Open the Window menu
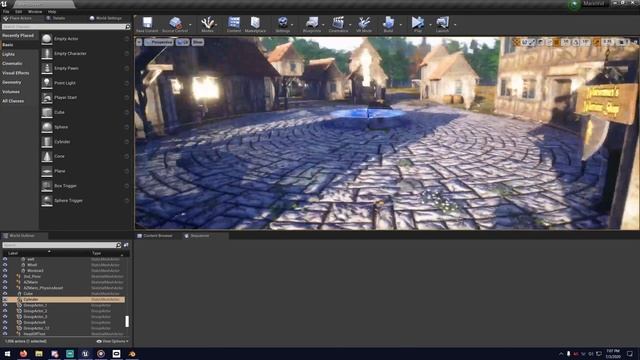This screenshot has height=360, width=640. point(35,12)
